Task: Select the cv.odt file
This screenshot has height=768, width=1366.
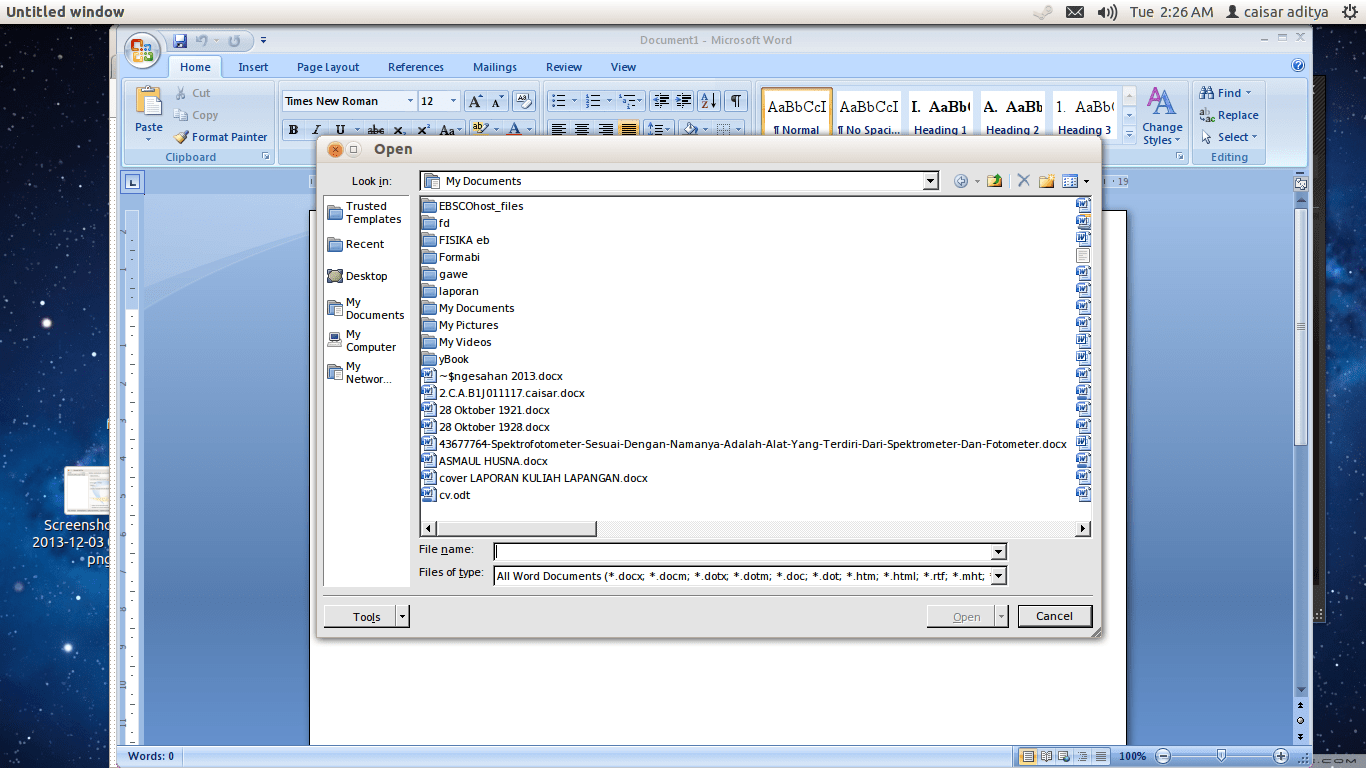Action: click(455, 494)
